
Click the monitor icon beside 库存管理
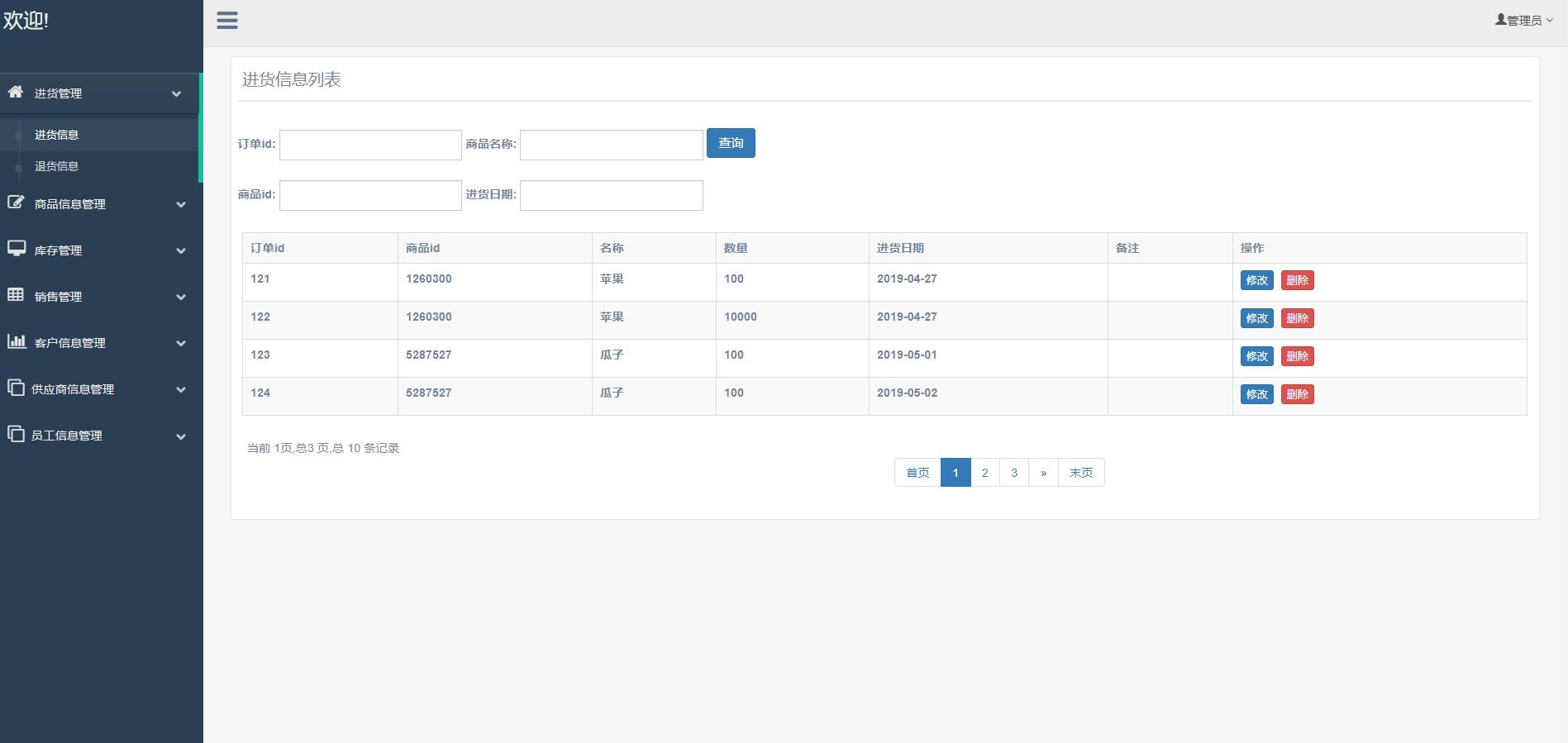16,249
